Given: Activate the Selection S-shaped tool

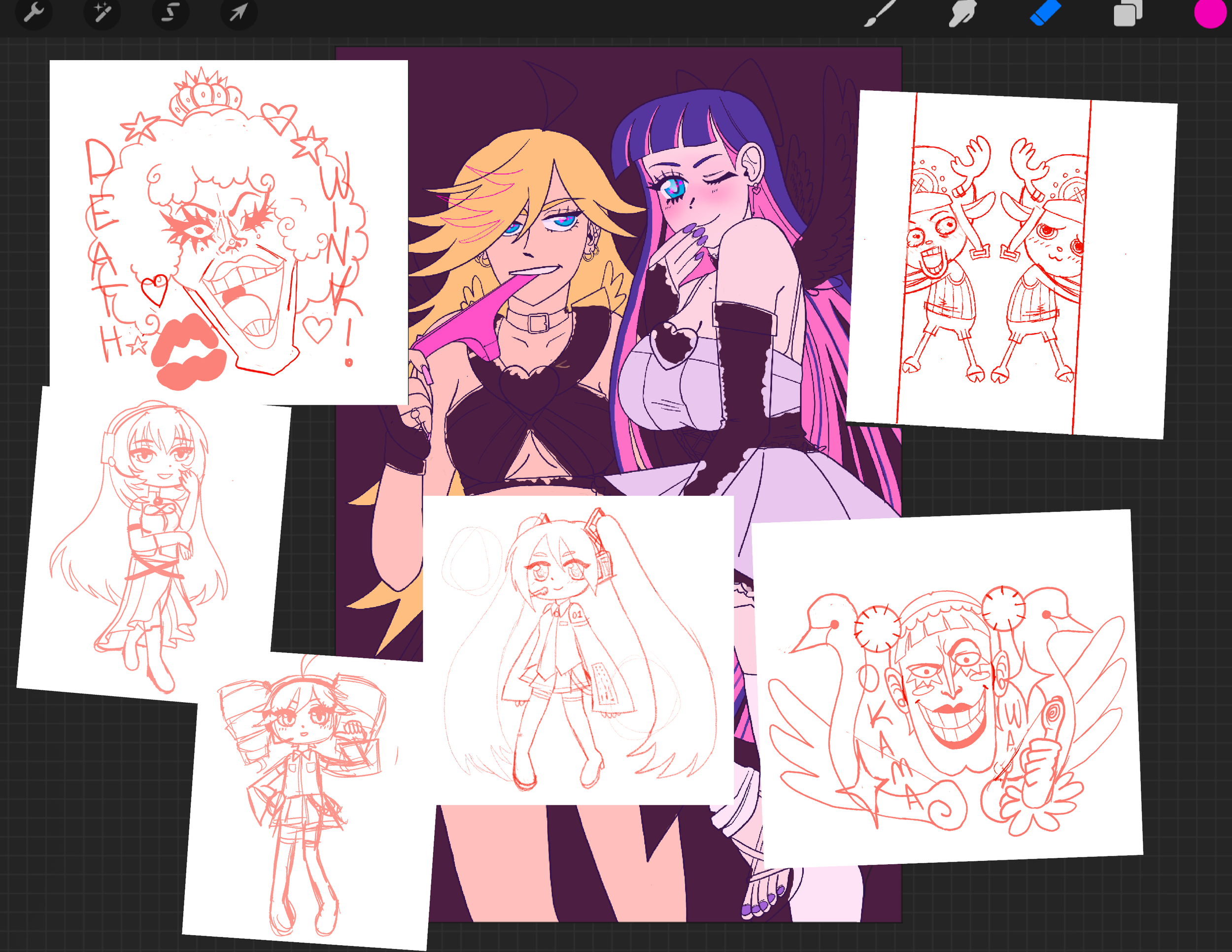Looking at the screenshot, I should 171,12.
